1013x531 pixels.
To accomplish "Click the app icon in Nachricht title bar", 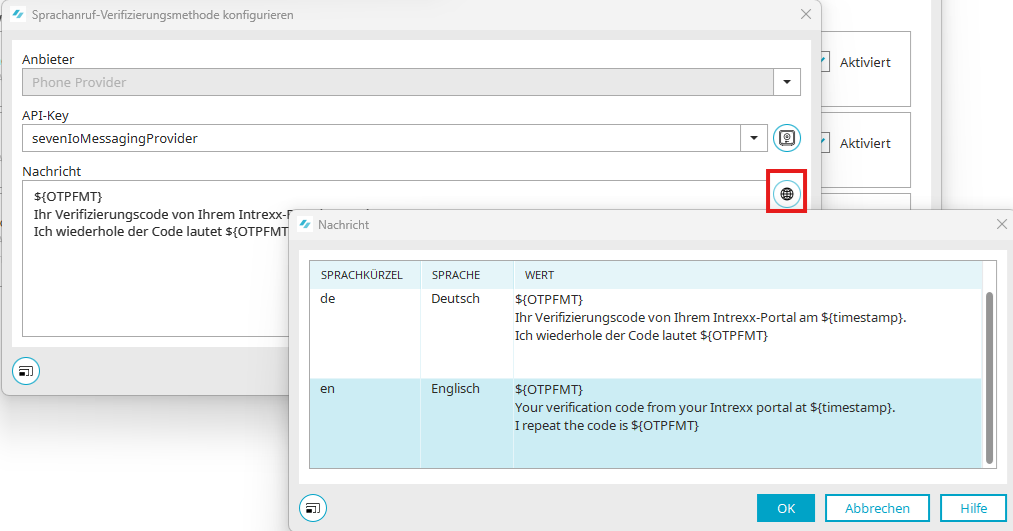I will (x=304, y=225).
